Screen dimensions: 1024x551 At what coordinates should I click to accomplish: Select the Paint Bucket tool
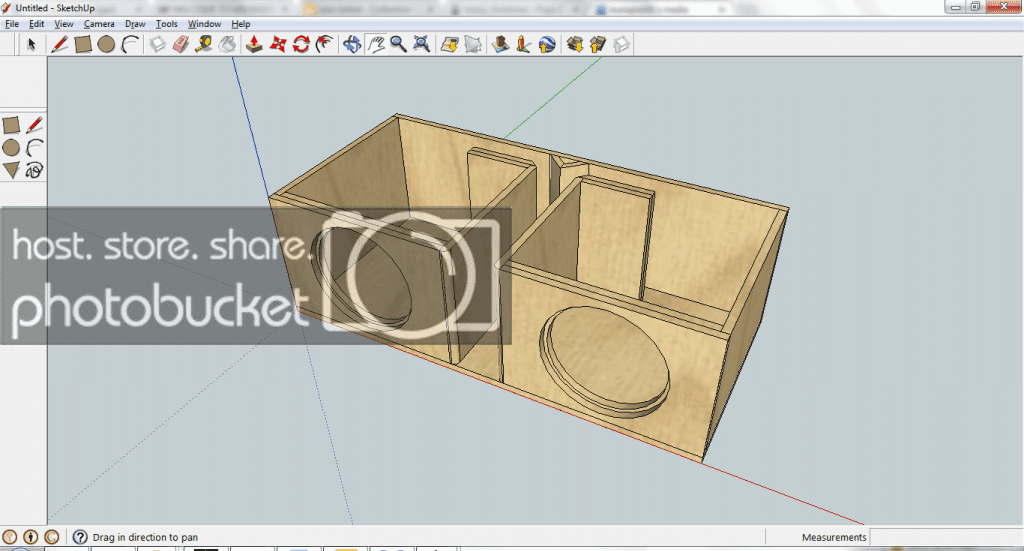pyautogui.click(x=227, y=44)
